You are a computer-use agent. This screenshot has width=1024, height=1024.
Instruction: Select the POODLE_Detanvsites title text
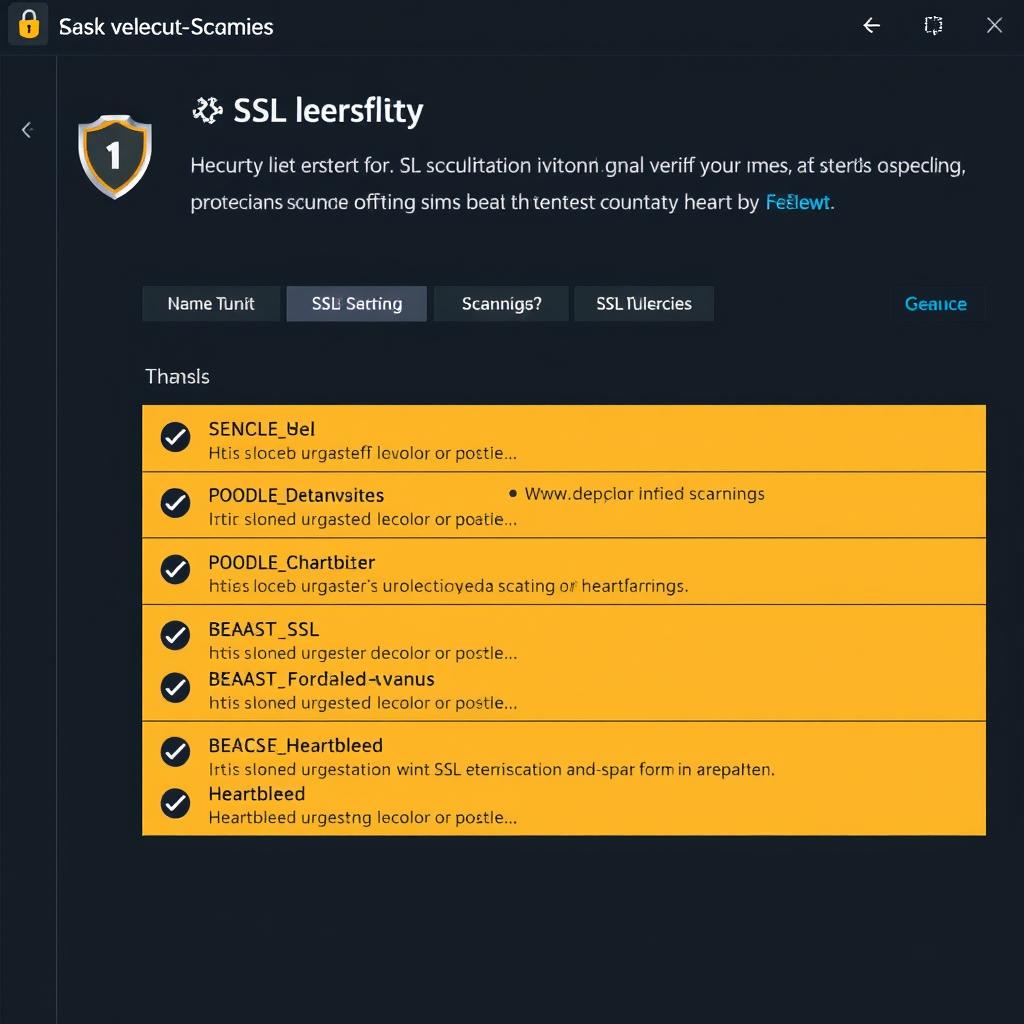(296, 496)
